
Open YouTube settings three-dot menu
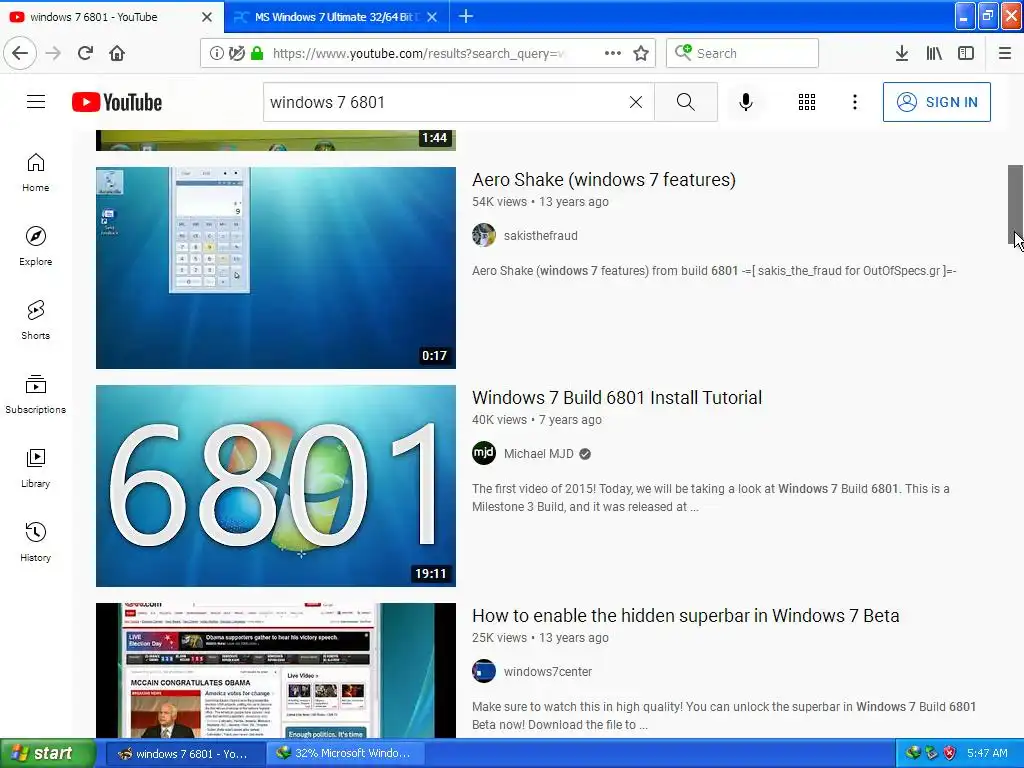coord(855,102)
